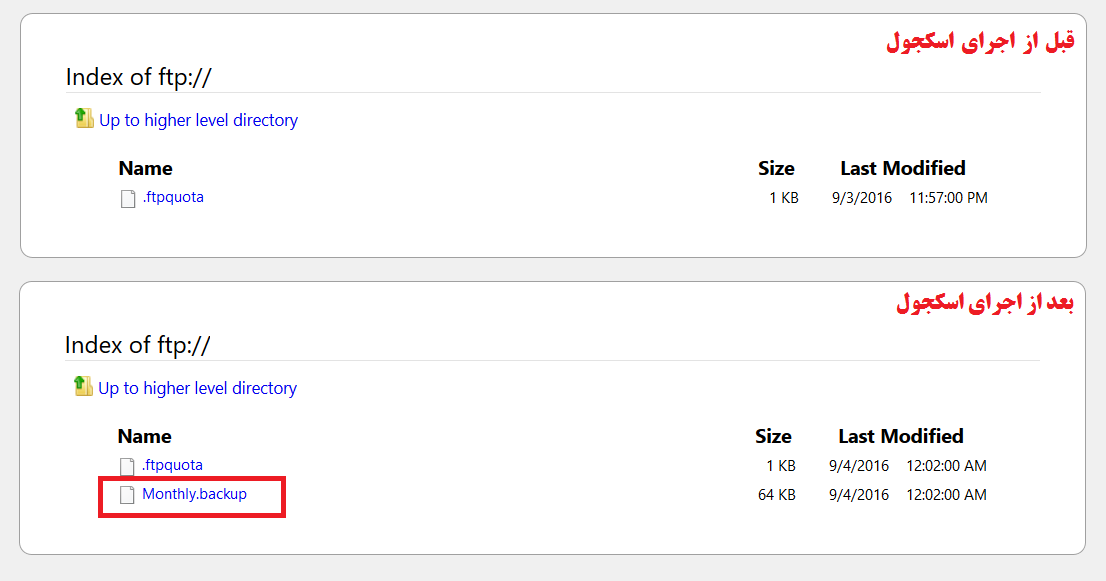Click the file icon next to Monthly.backup

point(127,495)
